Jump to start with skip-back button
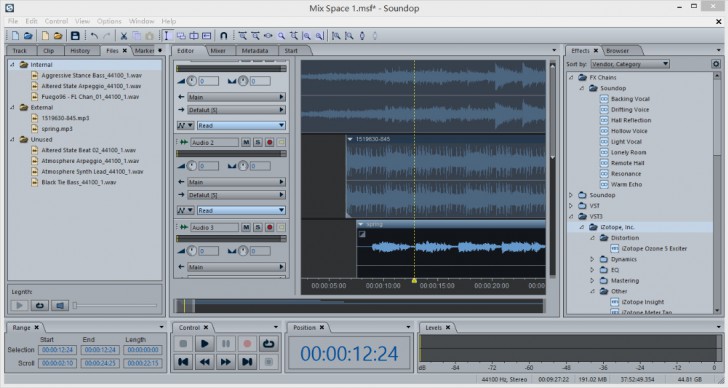 pos(183,362)
